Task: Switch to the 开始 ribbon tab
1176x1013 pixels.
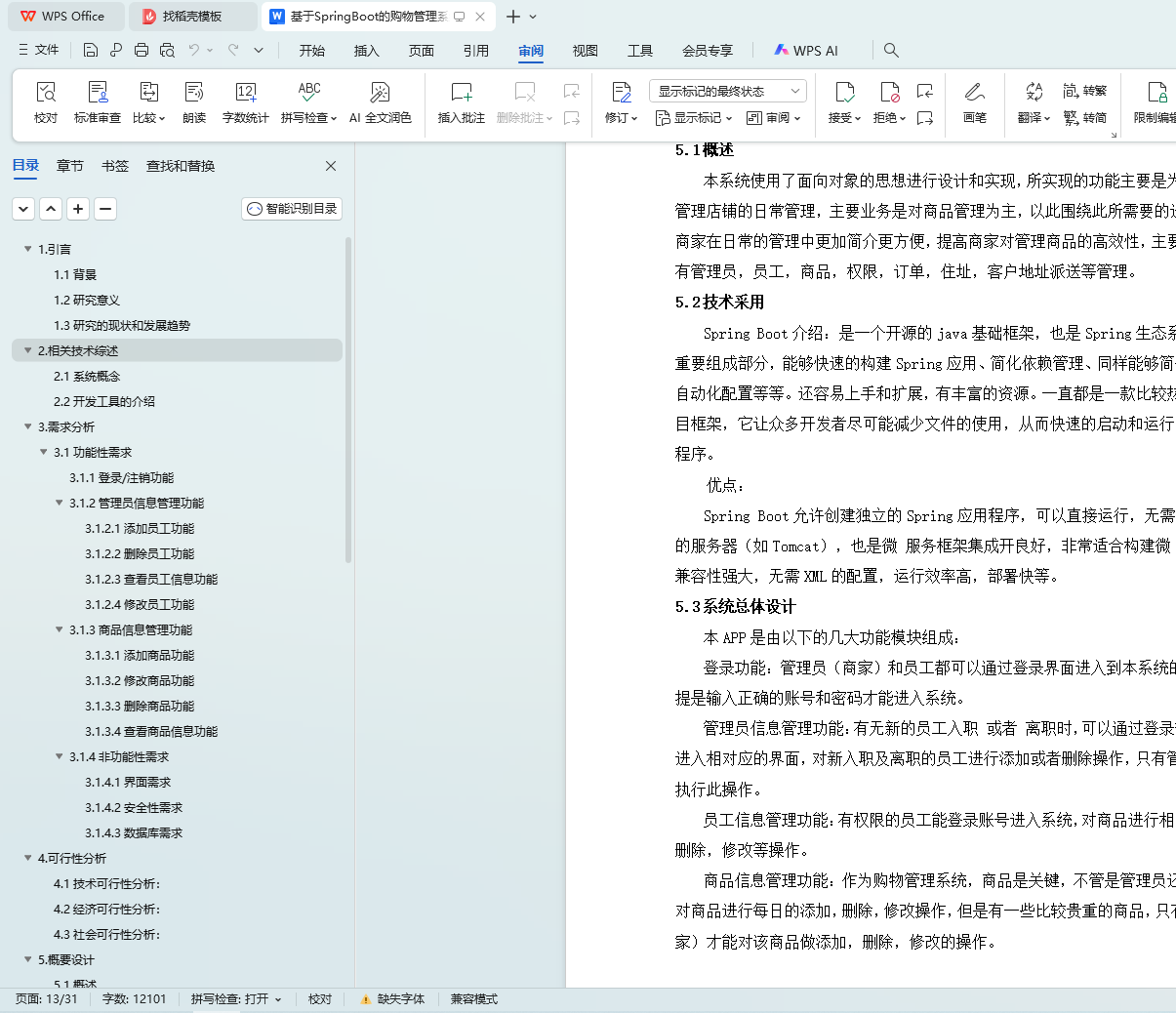Action: coord(312,50)
